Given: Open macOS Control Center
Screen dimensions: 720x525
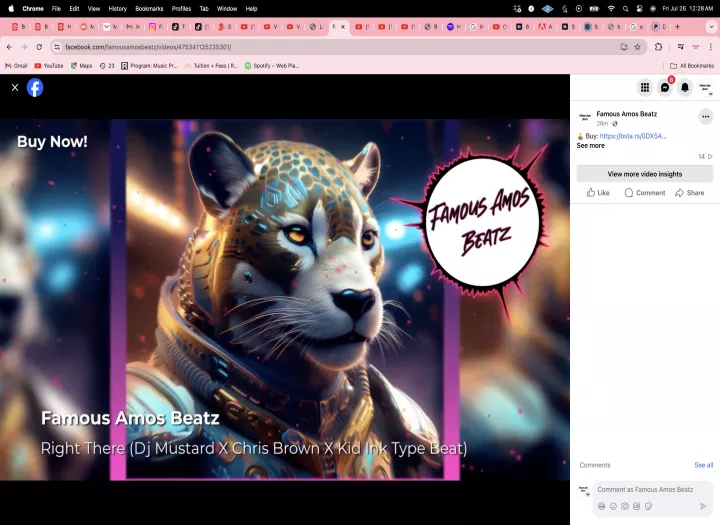Looking at the screenshot, I should (x=639, y=9).
